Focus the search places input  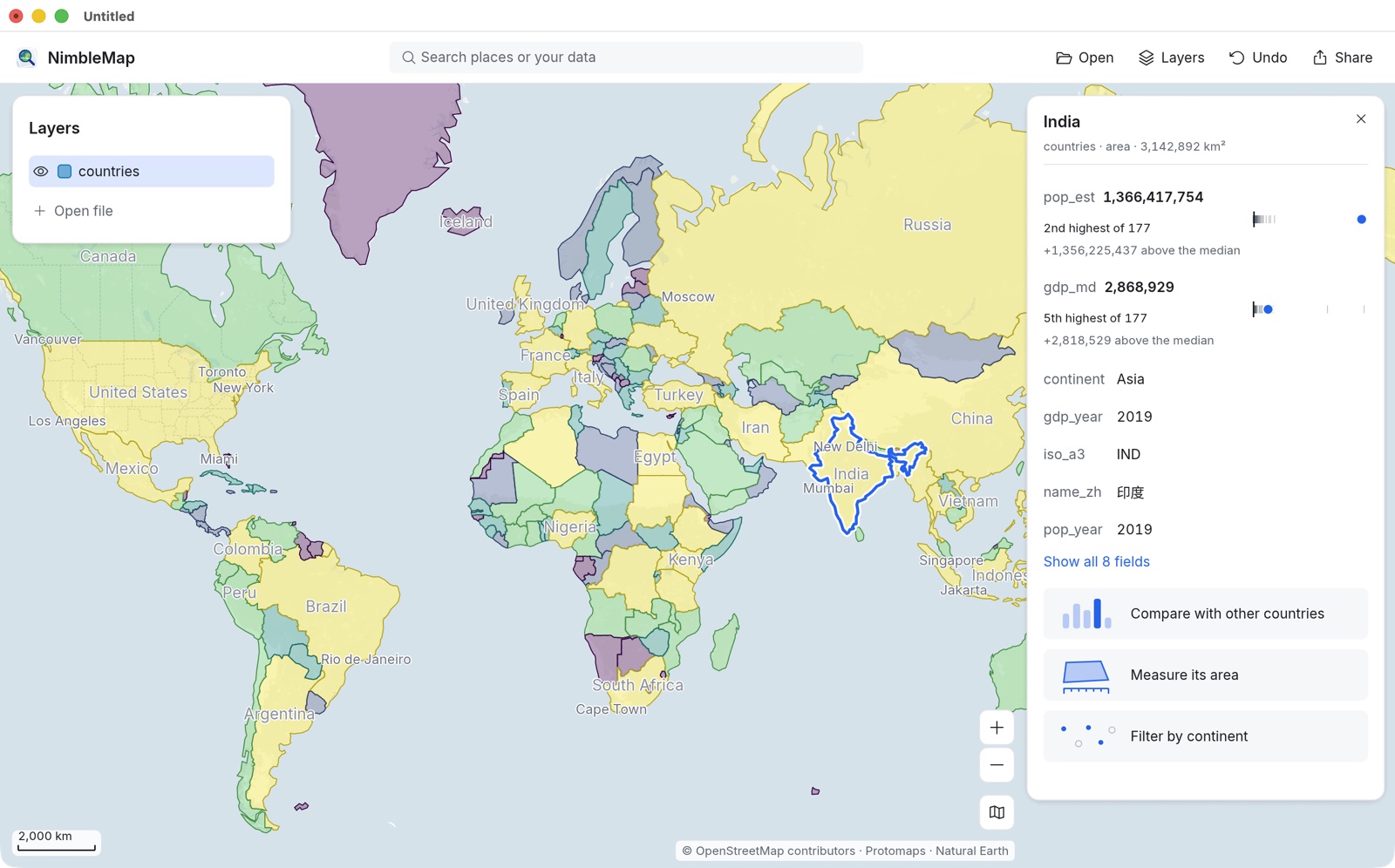tap(626, 58)
